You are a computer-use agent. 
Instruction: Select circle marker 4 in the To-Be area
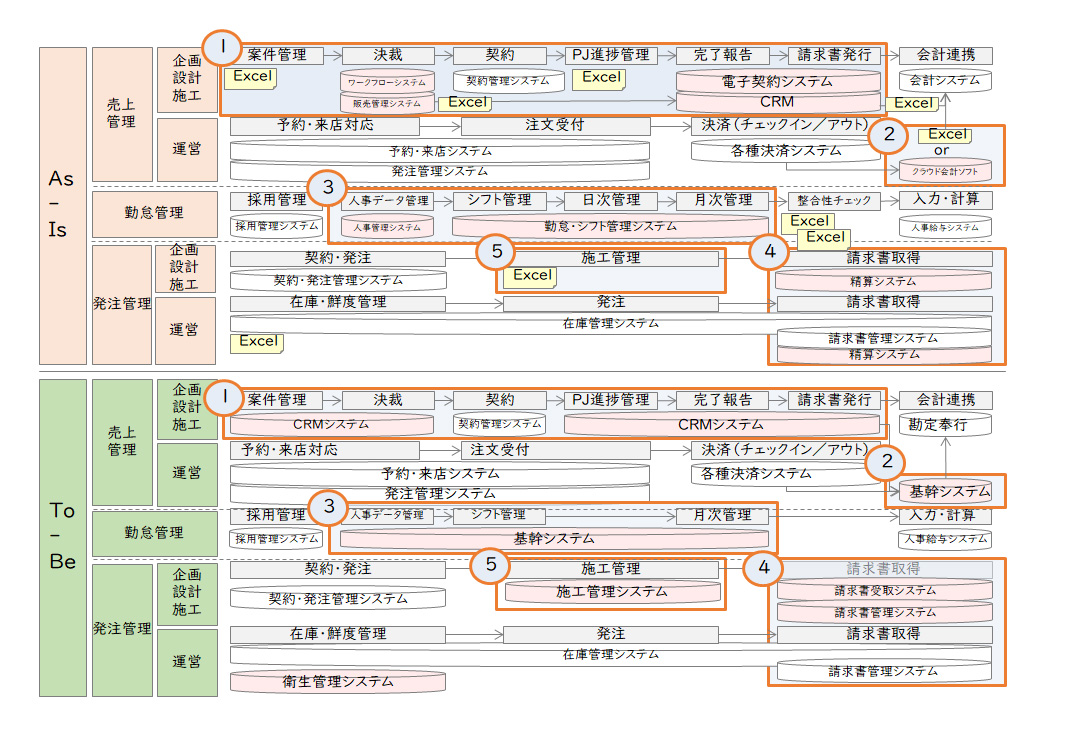[765, 567]
